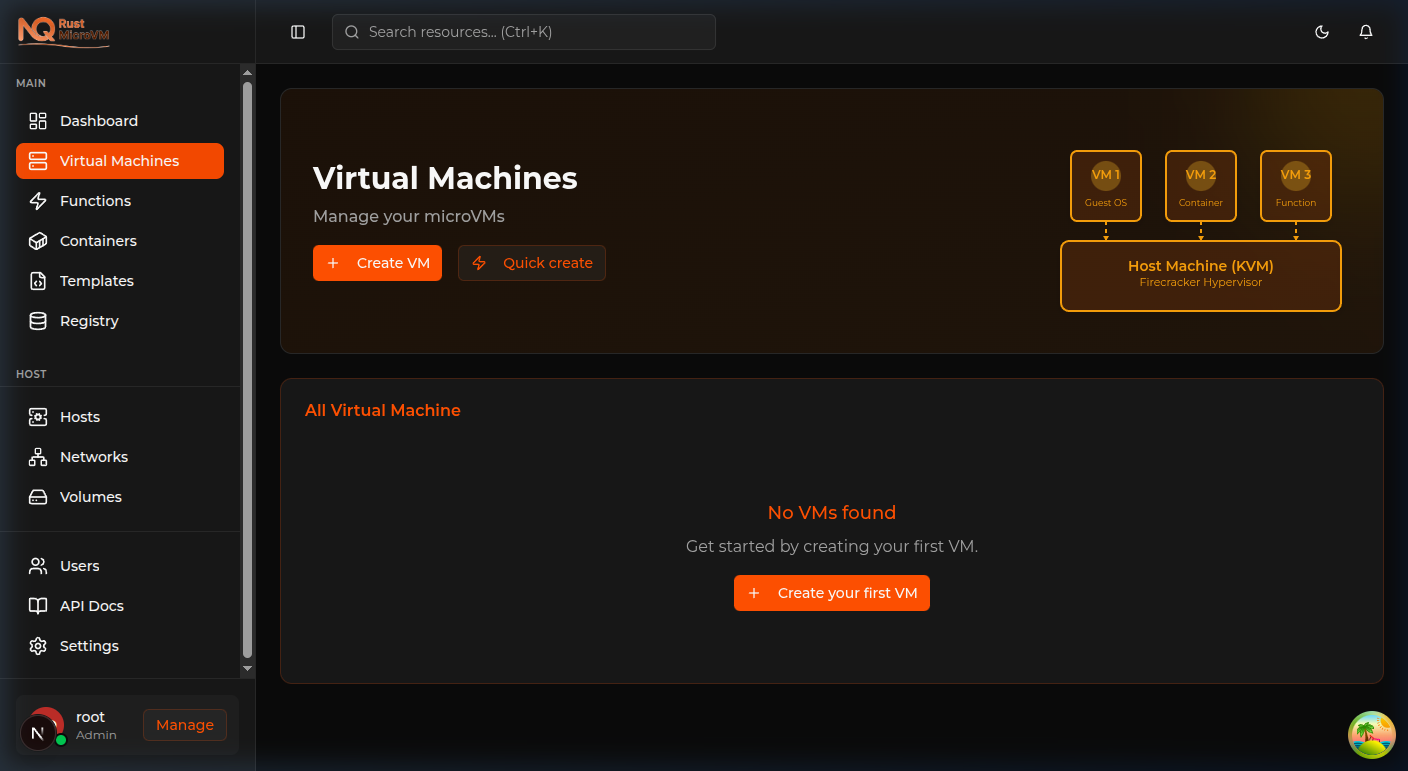
Task: Click Create your first VM
Action: click(x=831, y=592)
